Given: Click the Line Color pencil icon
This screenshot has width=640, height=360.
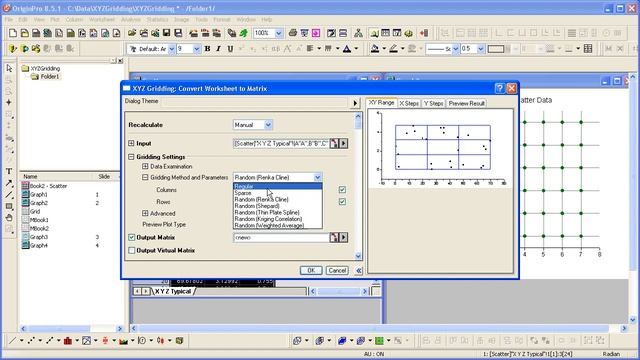Looking at the screenshot, I should [393, 49].
